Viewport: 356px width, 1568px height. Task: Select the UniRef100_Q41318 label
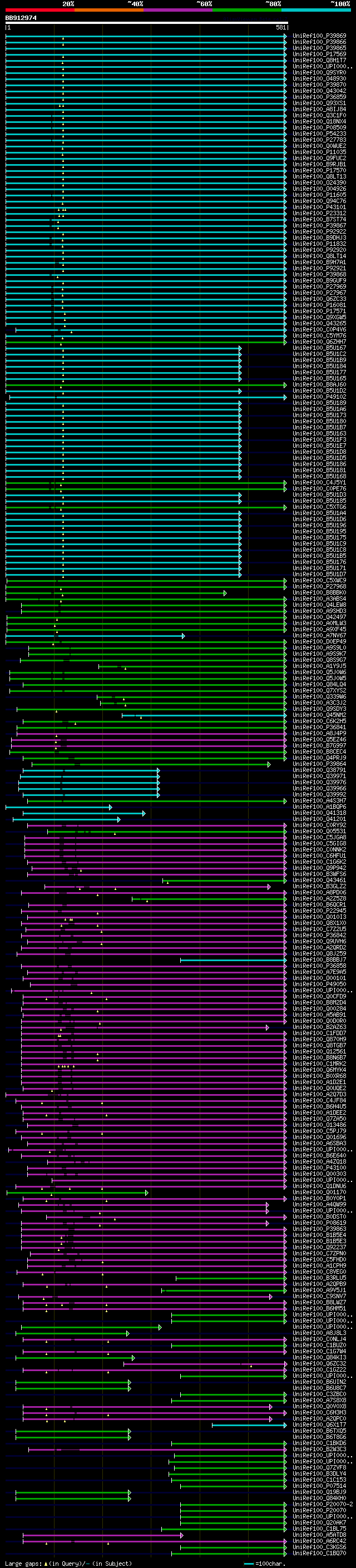click(x=319, y=813)
